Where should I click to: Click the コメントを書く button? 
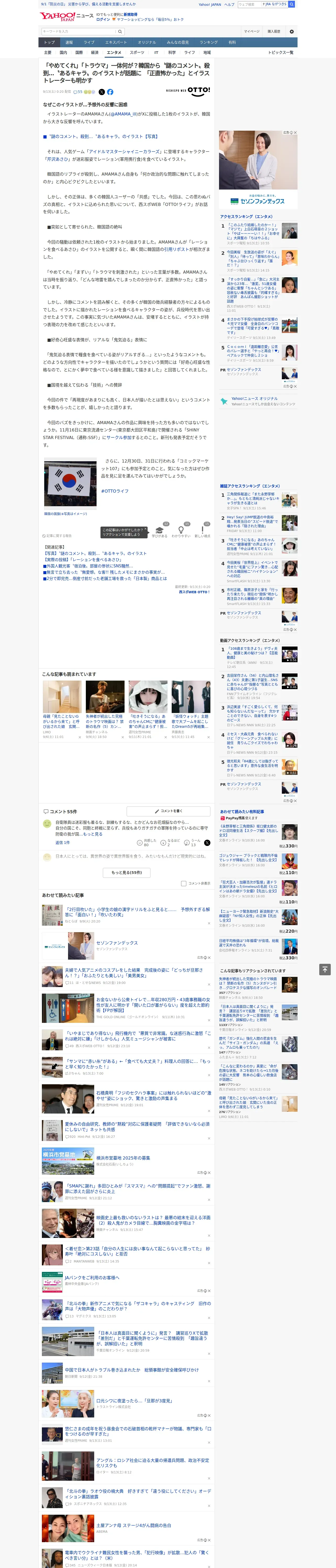pyautogui.click(x=168, y=811)
